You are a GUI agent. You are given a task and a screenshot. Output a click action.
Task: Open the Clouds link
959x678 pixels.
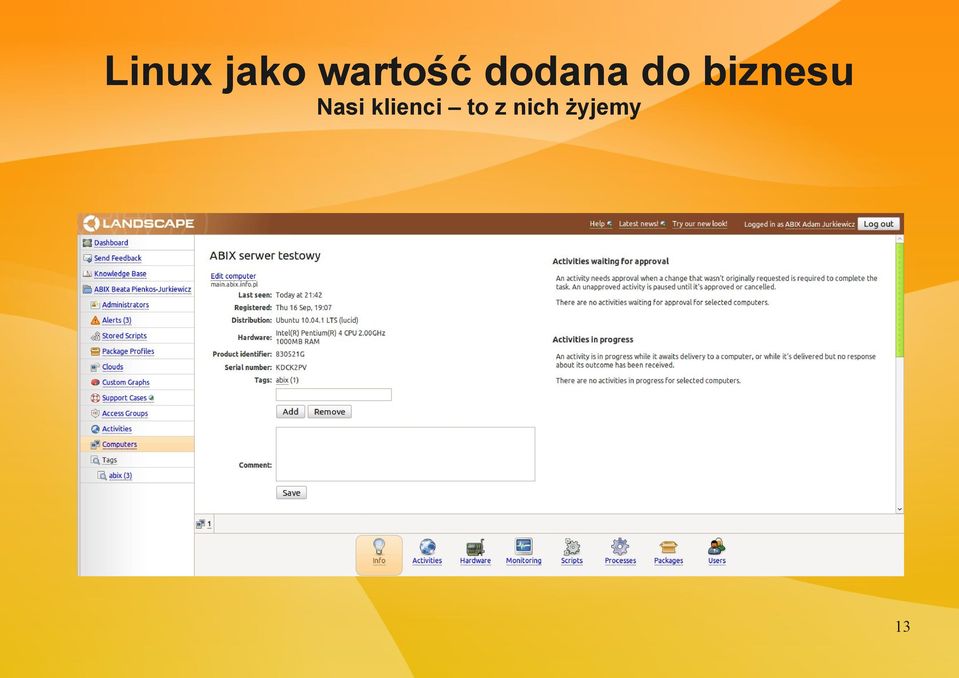[113, 367]
